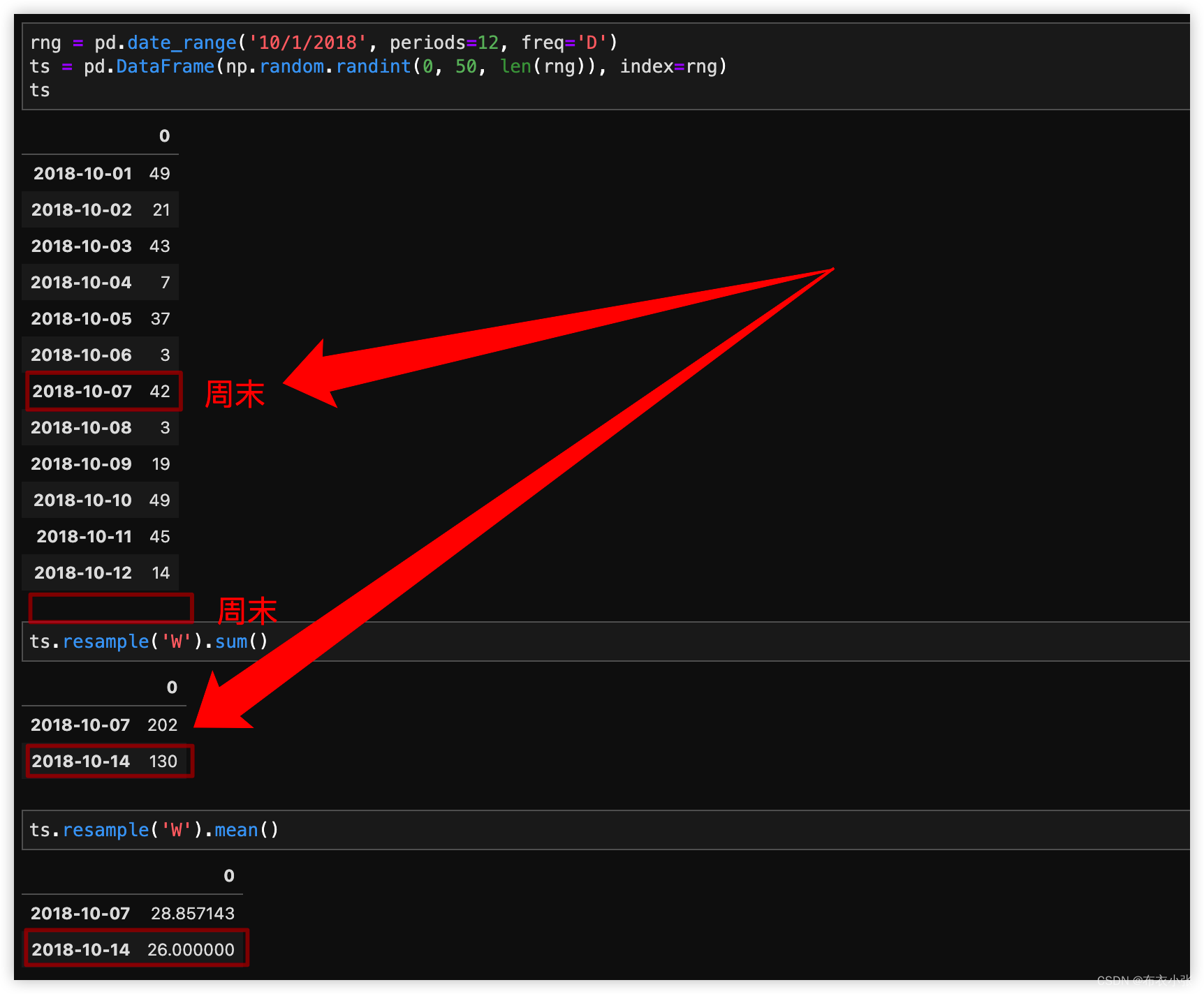Viewport: 1204px width, 994px height.
Task: Click 2018-10-14 in the mean output table
Action: [x=81, y=950]
